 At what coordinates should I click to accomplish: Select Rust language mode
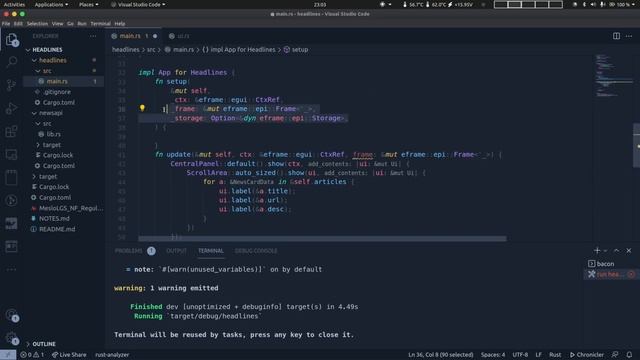(555, 355)
